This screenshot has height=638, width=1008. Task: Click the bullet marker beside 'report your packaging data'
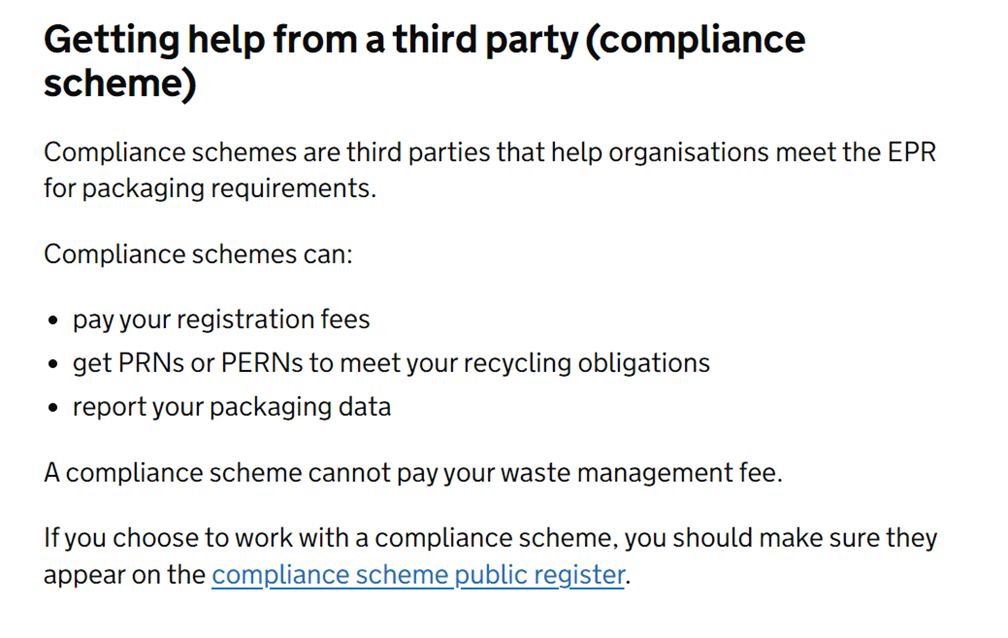[53, 408]
